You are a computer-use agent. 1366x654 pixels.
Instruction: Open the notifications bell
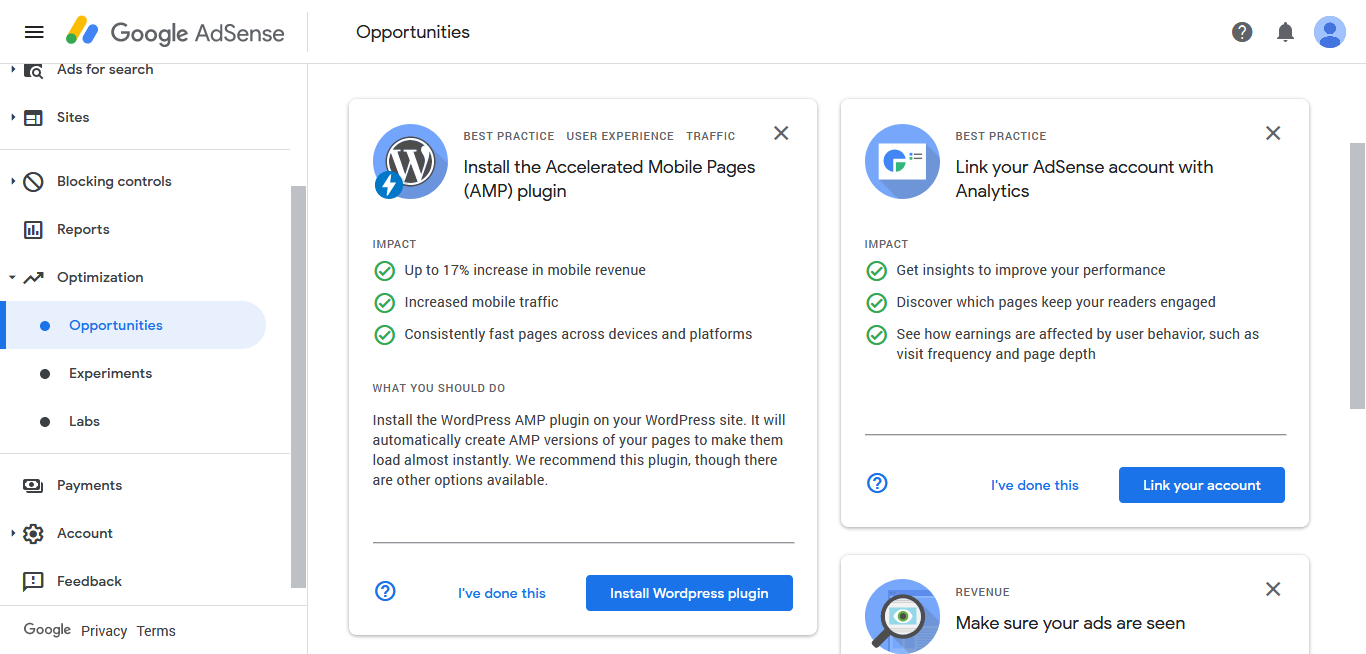[1285, 32]
